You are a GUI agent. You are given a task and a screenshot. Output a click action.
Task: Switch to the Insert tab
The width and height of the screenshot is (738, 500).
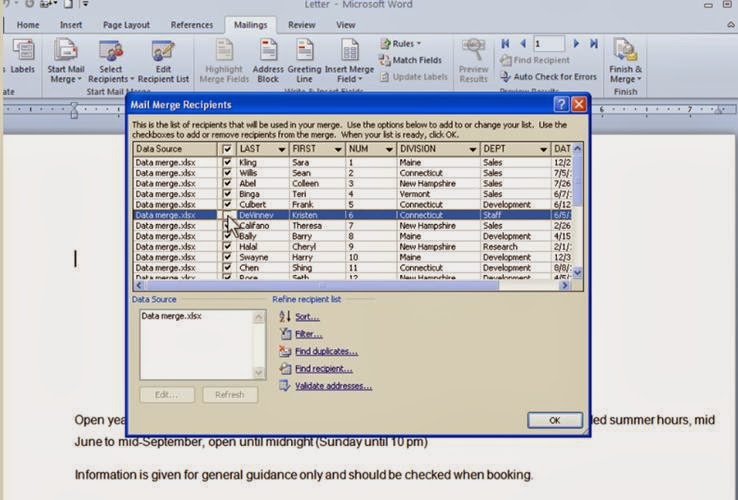tap(71, 25)
